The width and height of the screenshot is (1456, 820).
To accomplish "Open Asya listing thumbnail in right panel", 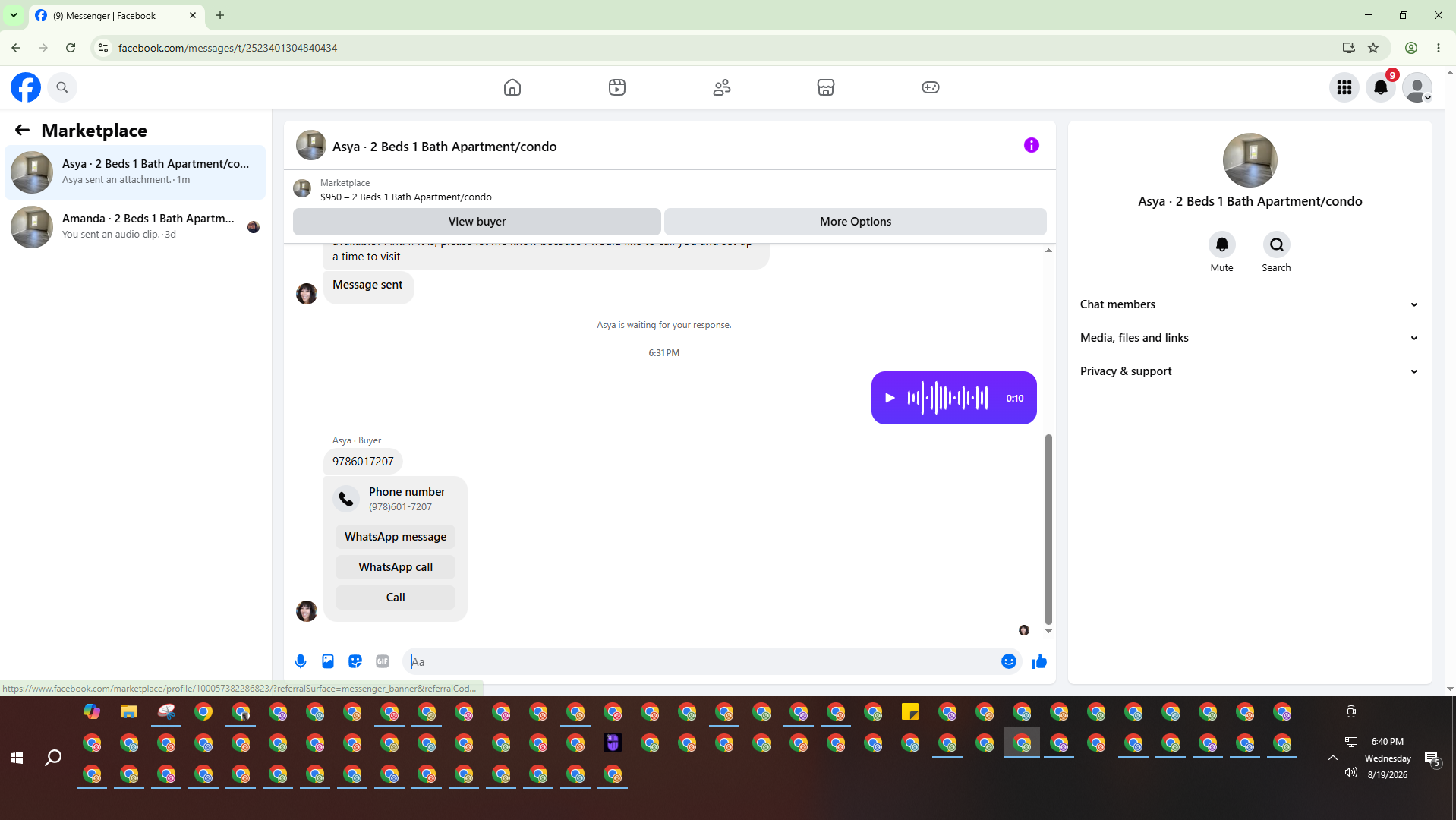I will point(1250,160).
